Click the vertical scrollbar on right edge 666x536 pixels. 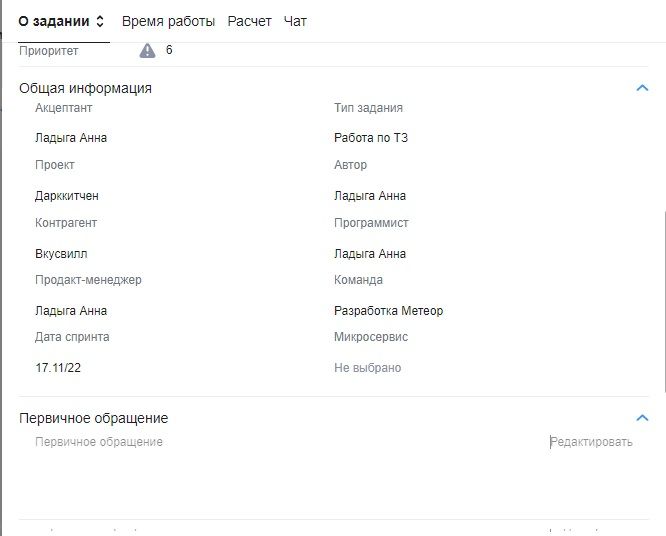pyautogui.click(x=662, y=300)
